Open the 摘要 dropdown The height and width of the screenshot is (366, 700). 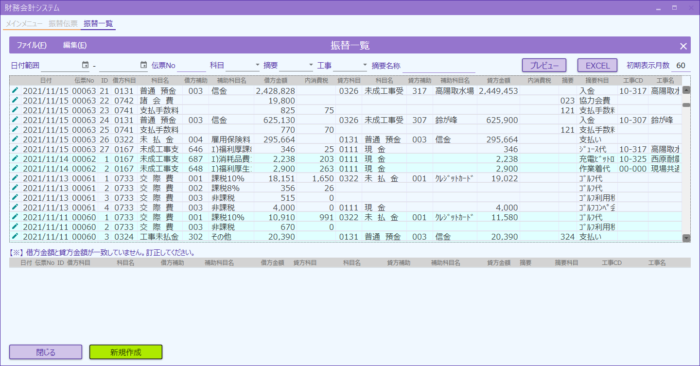point(311,65)
